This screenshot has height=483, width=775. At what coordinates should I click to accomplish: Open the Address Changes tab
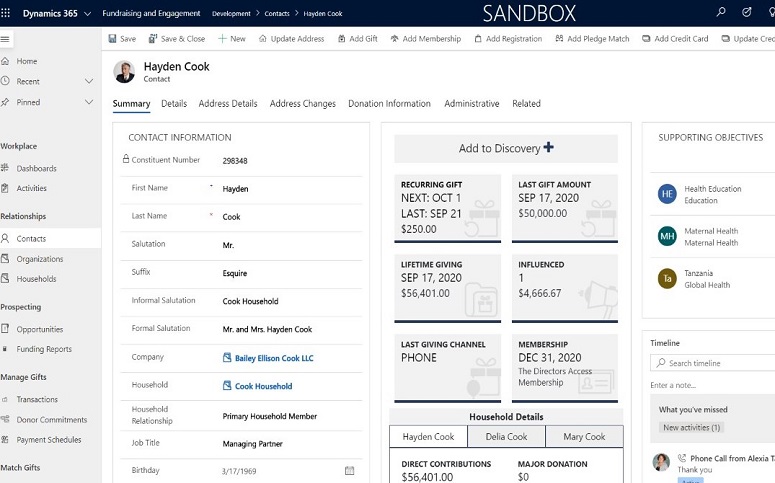[303, 104]
